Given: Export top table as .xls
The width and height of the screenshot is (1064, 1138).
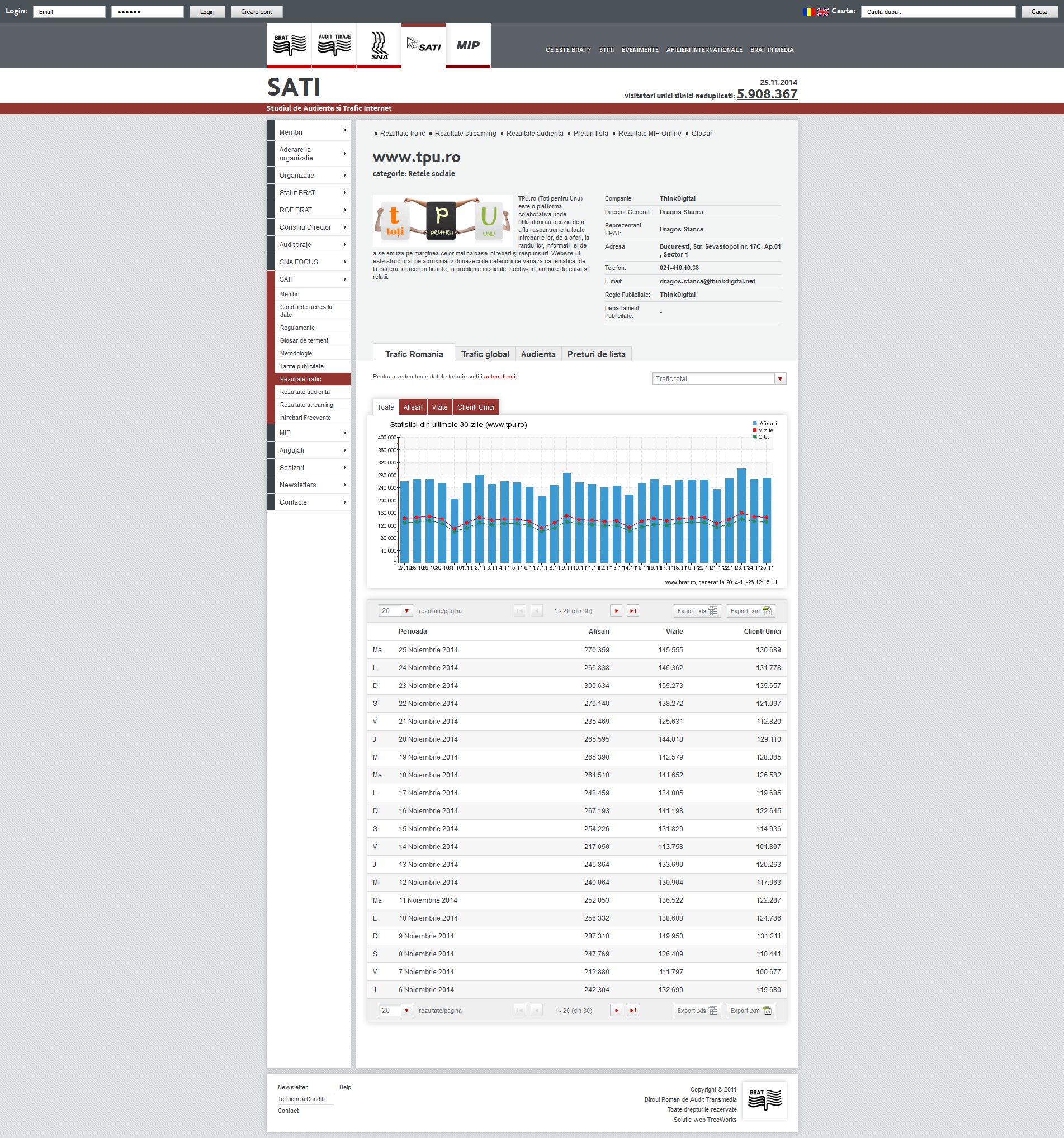Looking at the screenshot, I should click(x=697, y=611).
